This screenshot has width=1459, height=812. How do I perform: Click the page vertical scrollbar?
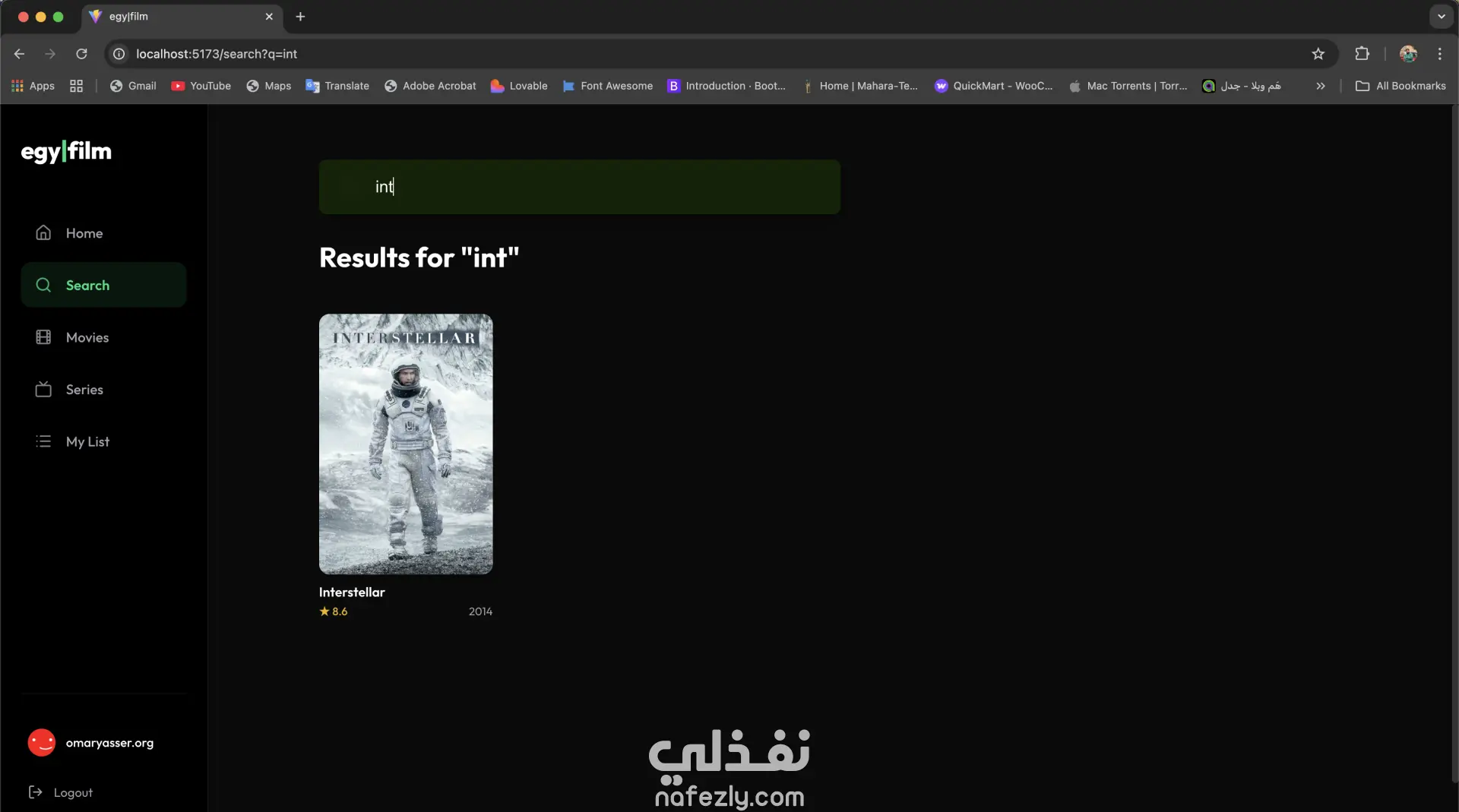1454,444
